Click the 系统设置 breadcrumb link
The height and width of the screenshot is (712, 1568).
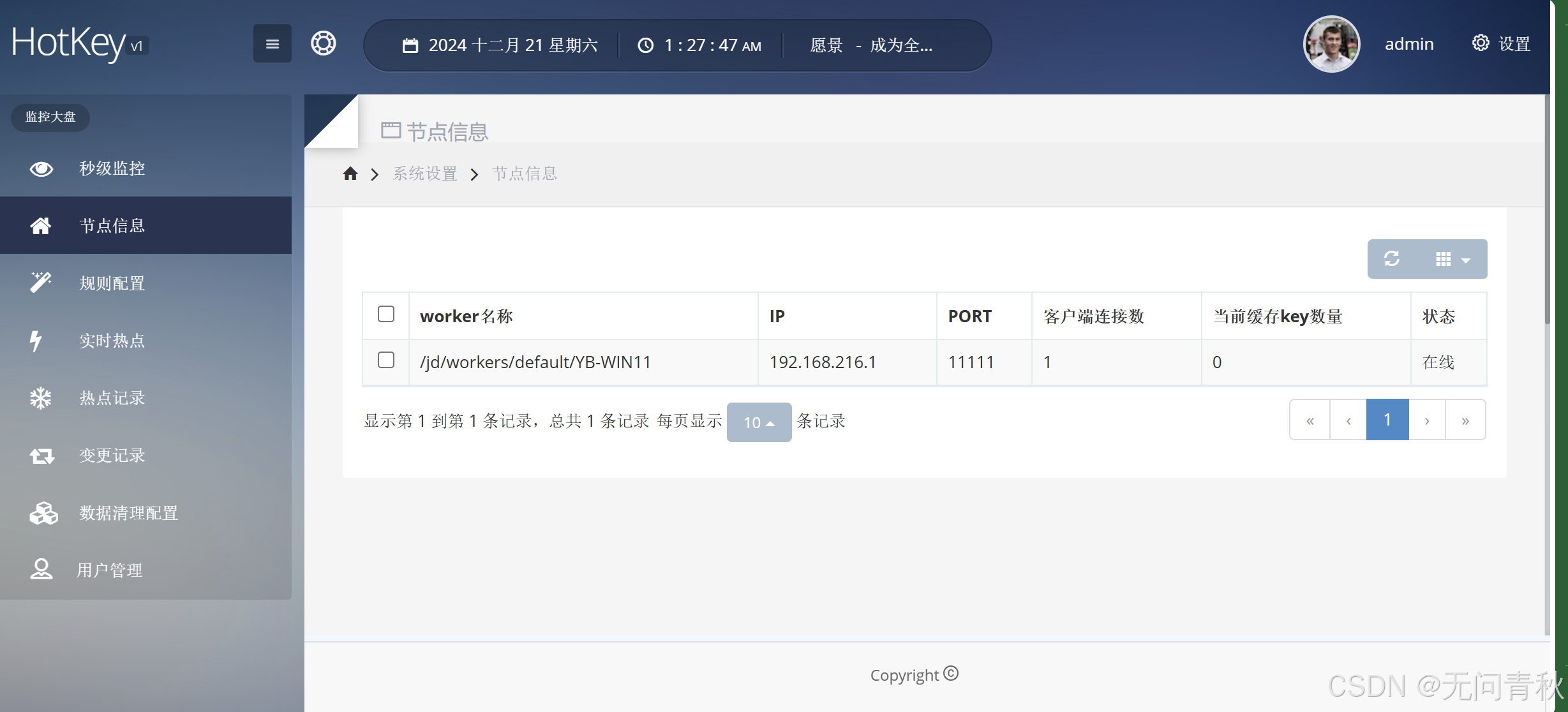click(x=425, y=174)
